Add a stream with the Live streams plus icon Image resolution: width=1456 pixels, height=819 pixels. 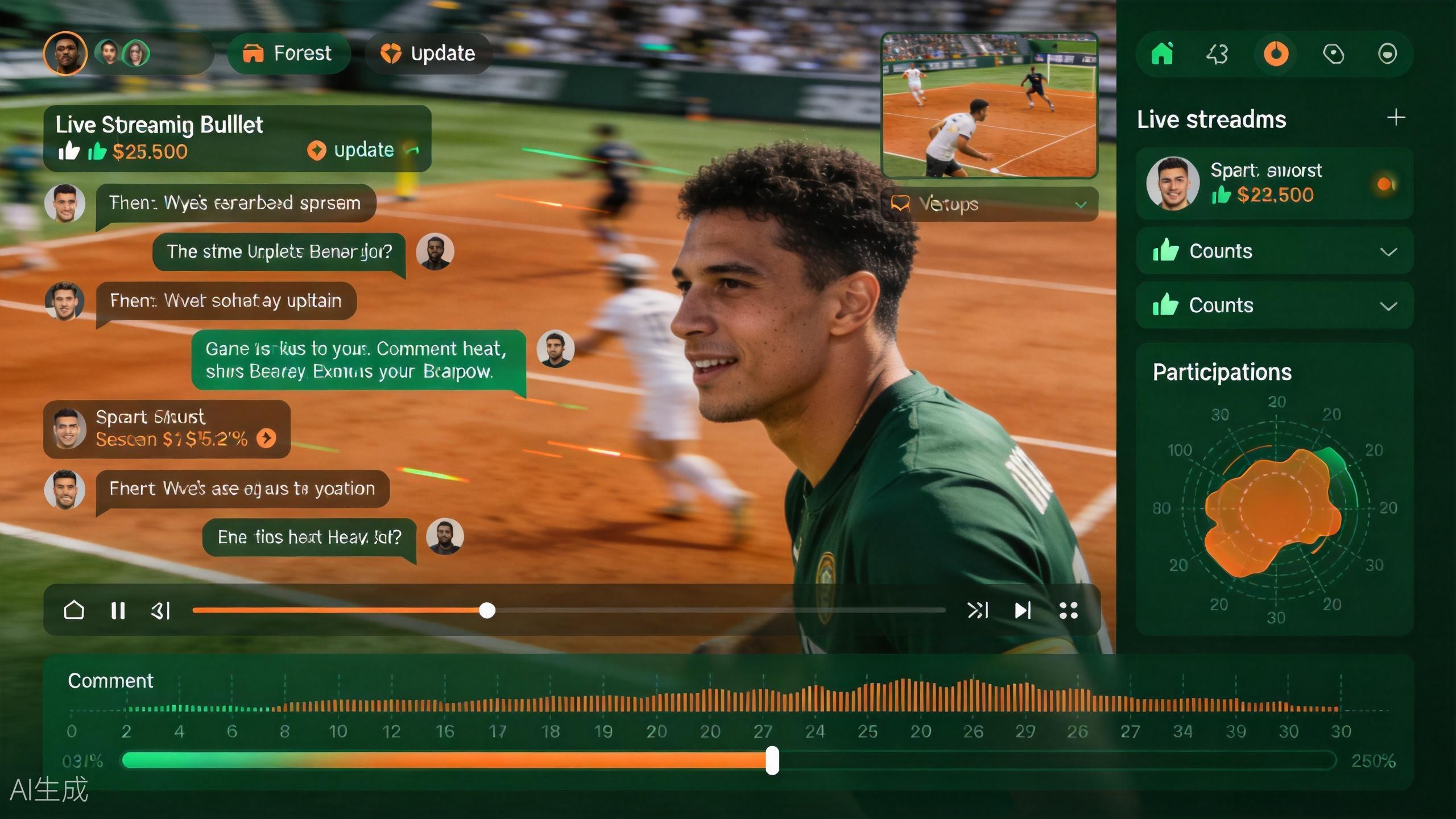point(1396,118)
